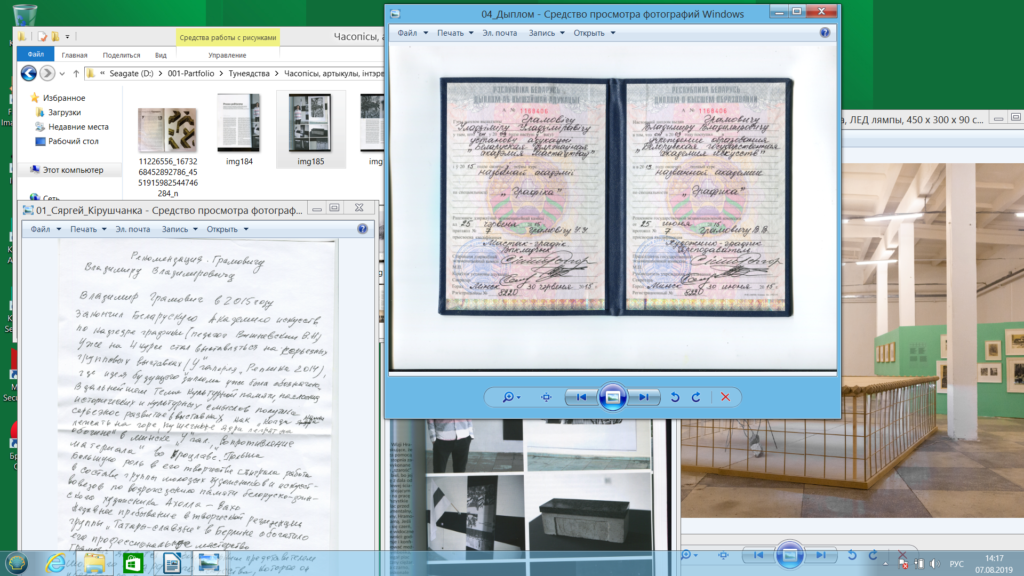
Task: Navigate to Seagate (D:) in the breadcrumb
Action: 131,74
